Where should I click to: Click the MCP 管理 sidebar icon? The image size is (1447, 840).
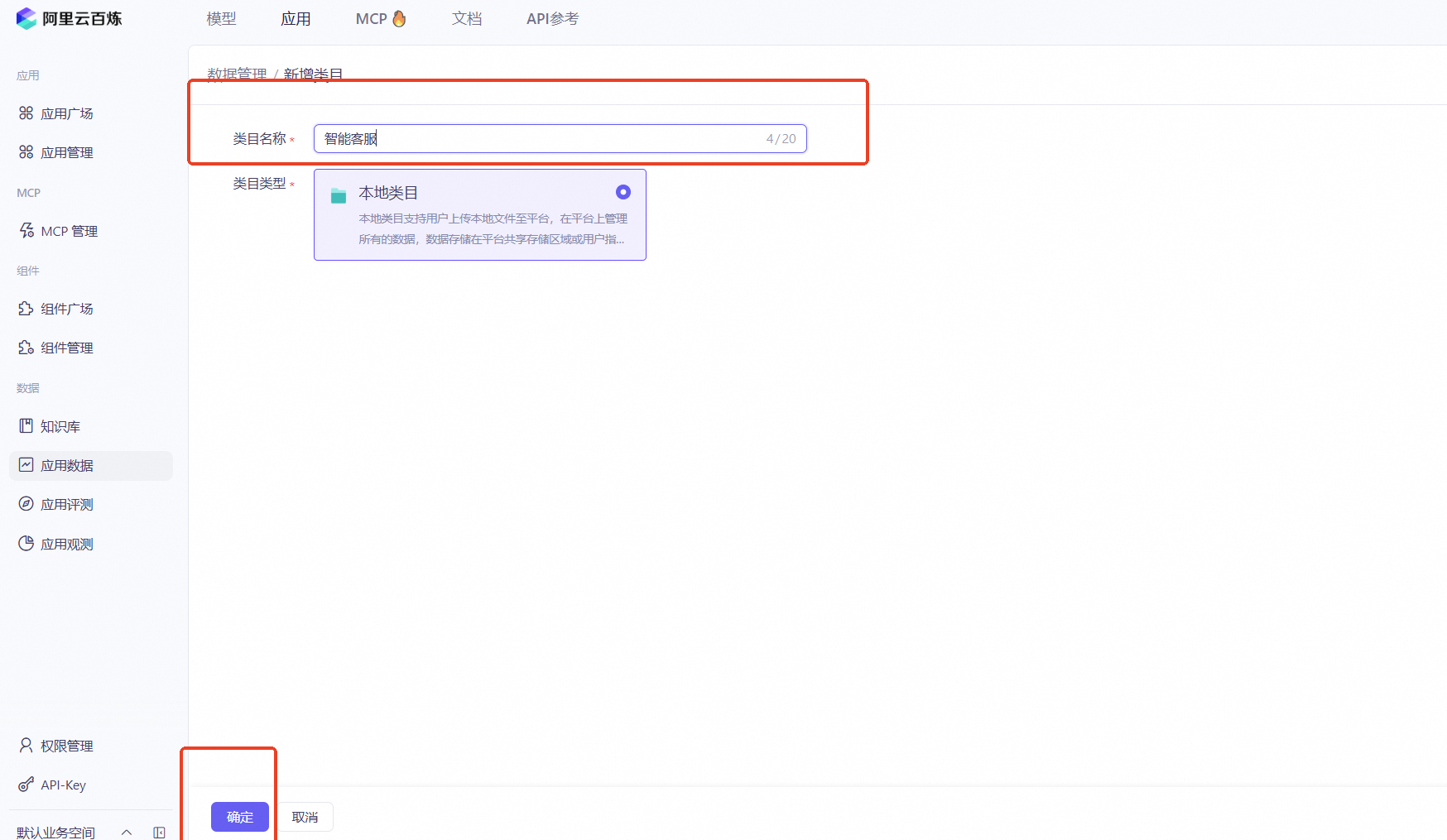tap(26, 231)
